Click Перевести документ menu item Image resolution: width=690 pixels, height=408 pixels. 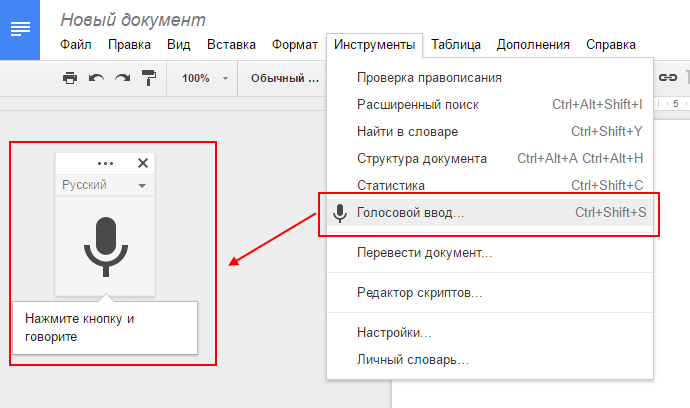click(424, 252)
